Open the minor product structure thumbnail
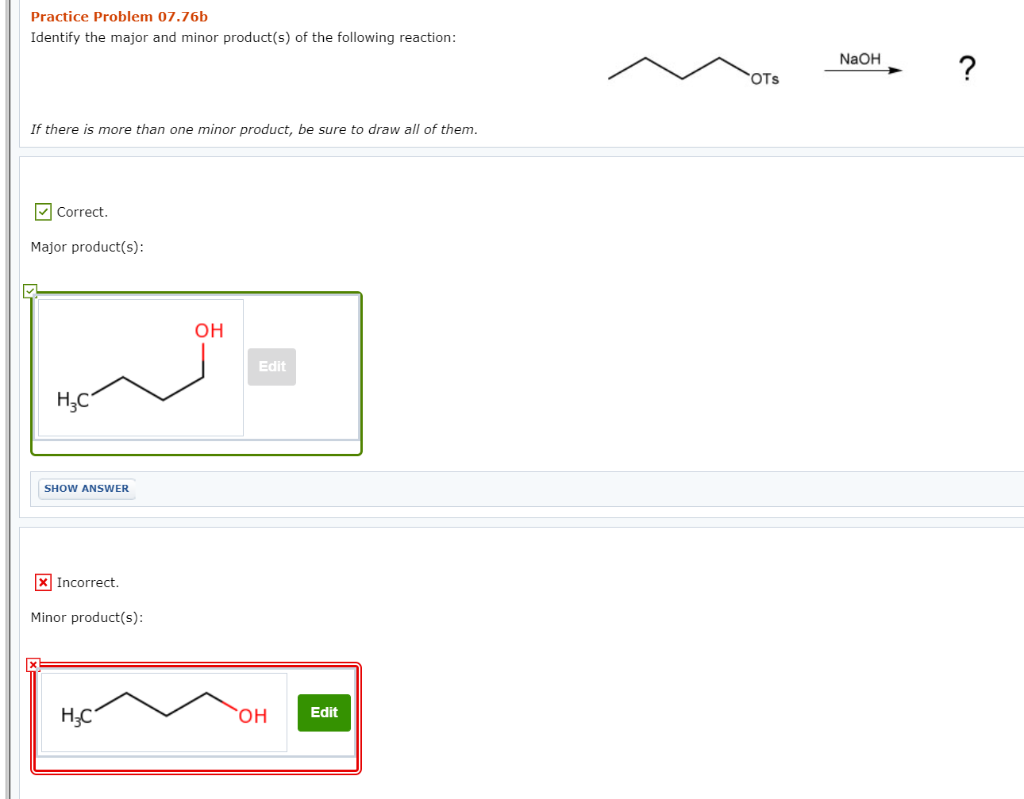Screen dimensions: 1024x799 163,714
